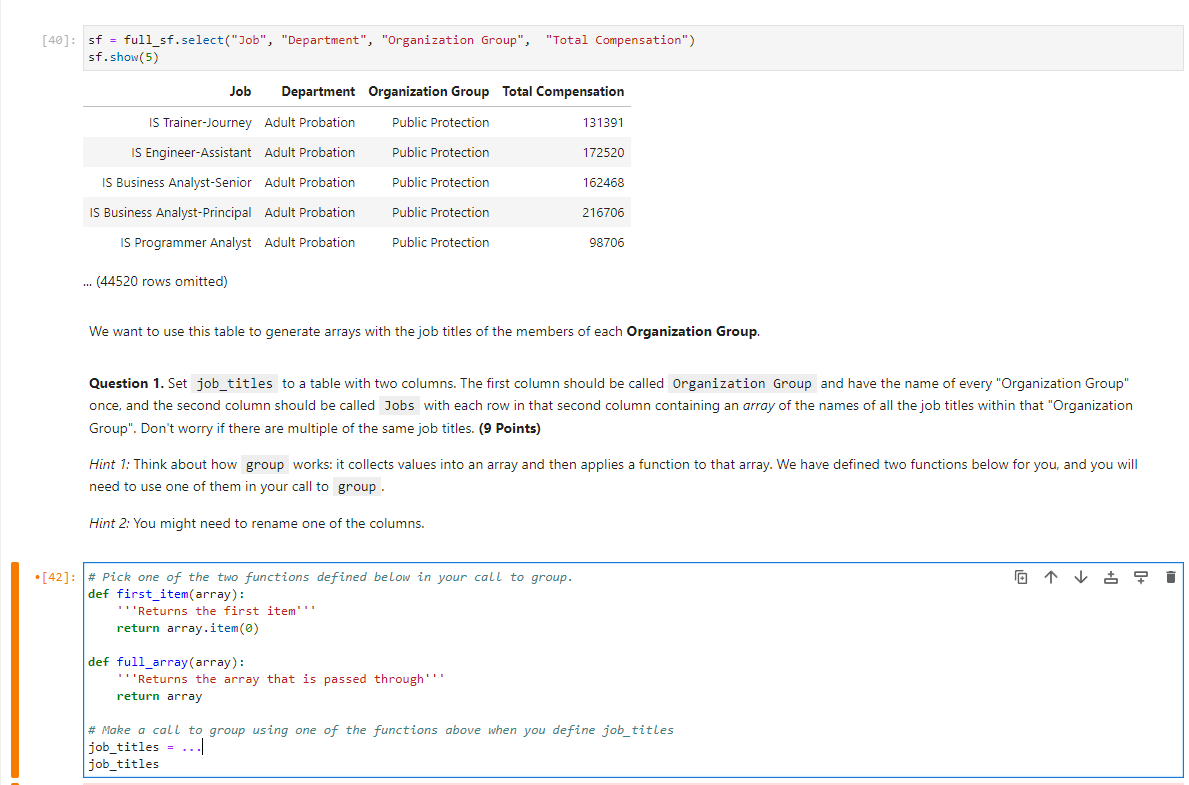
Task: Duplicate the cell using the copy icon
Action: point(1021,577)
